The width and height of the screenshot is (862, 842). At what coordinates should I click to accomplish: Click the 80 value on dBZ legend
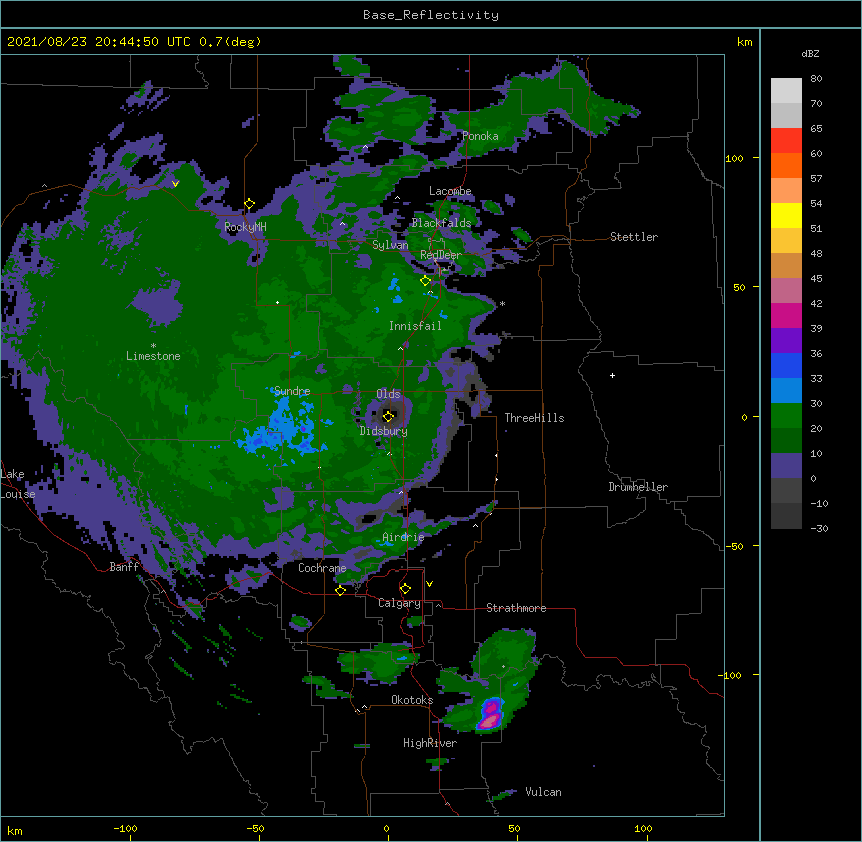coord(816,79)
